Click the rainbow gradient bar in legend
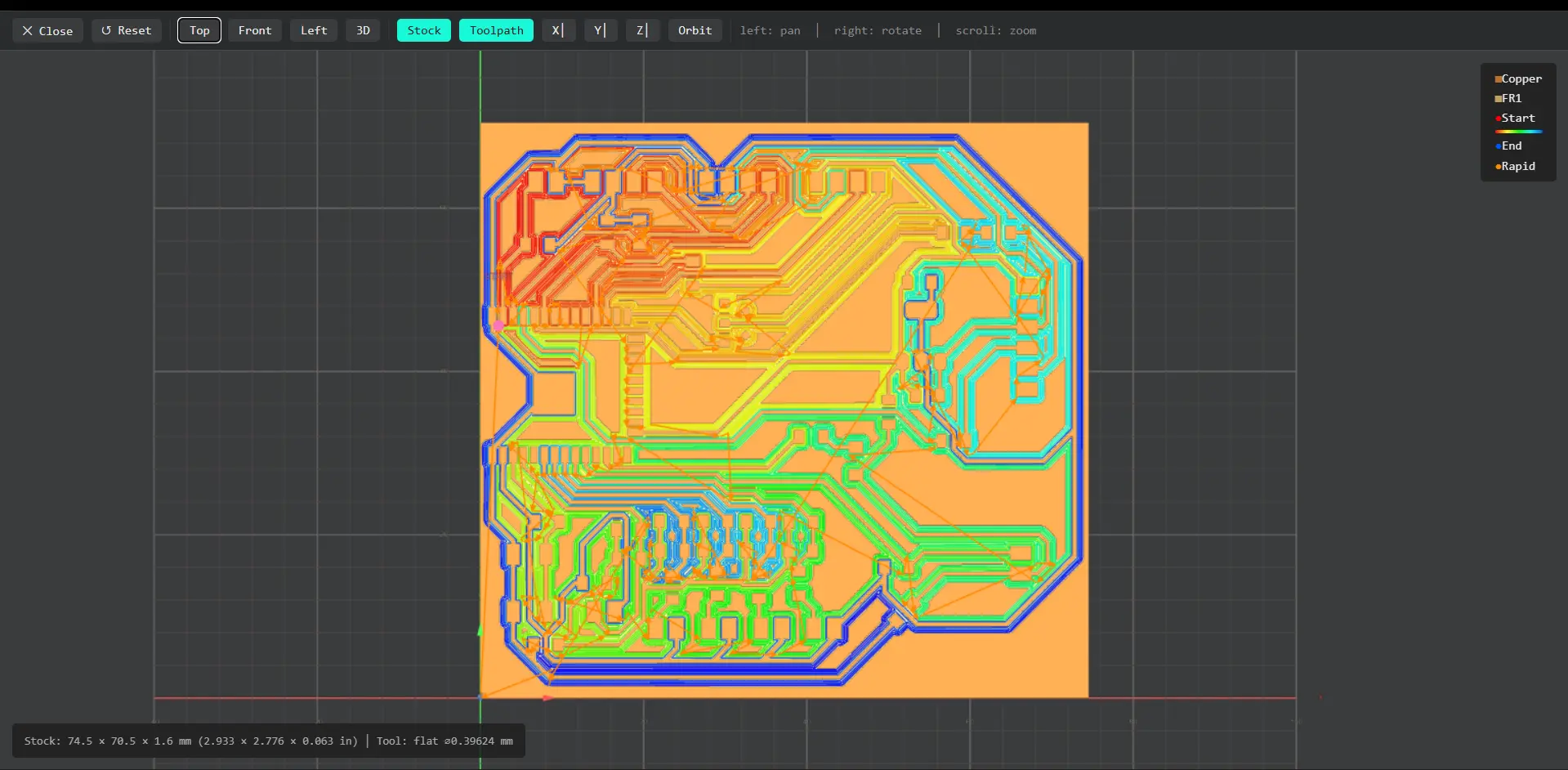Screen dimensions: 1568x770 tap(1518, 132)
